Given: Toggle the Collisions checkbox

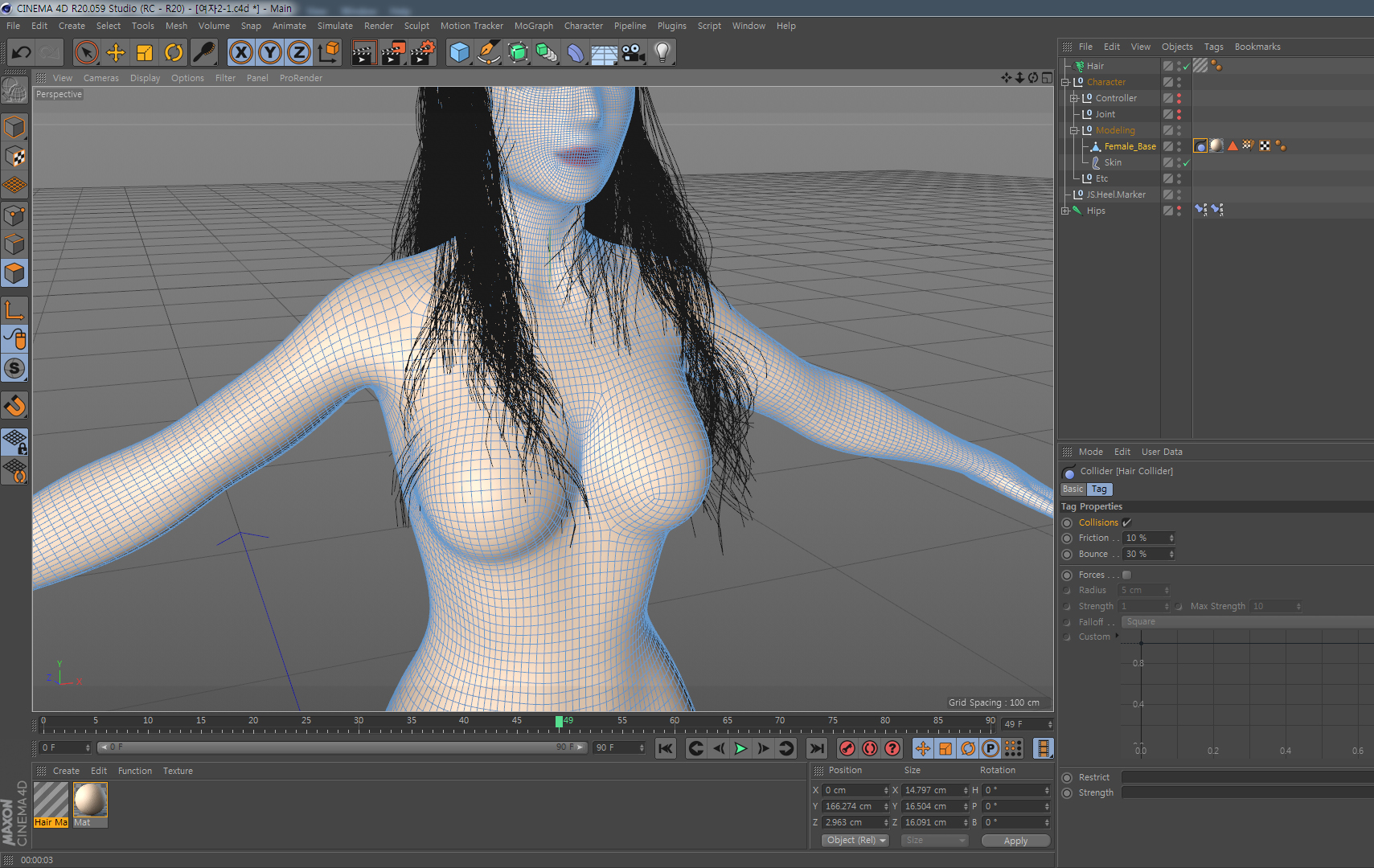Looking at the screenshot, I should point(1126,522).
